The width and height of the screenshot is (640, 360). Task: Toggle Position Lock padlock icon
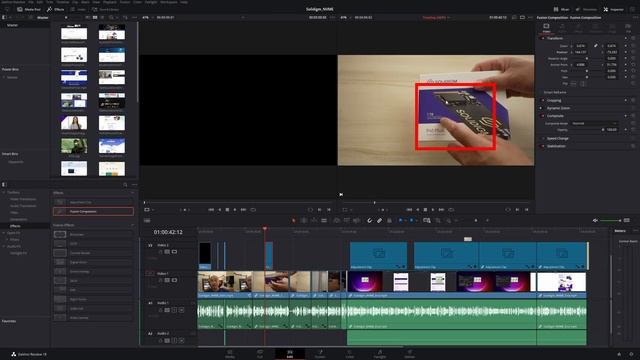pos(389,220)
